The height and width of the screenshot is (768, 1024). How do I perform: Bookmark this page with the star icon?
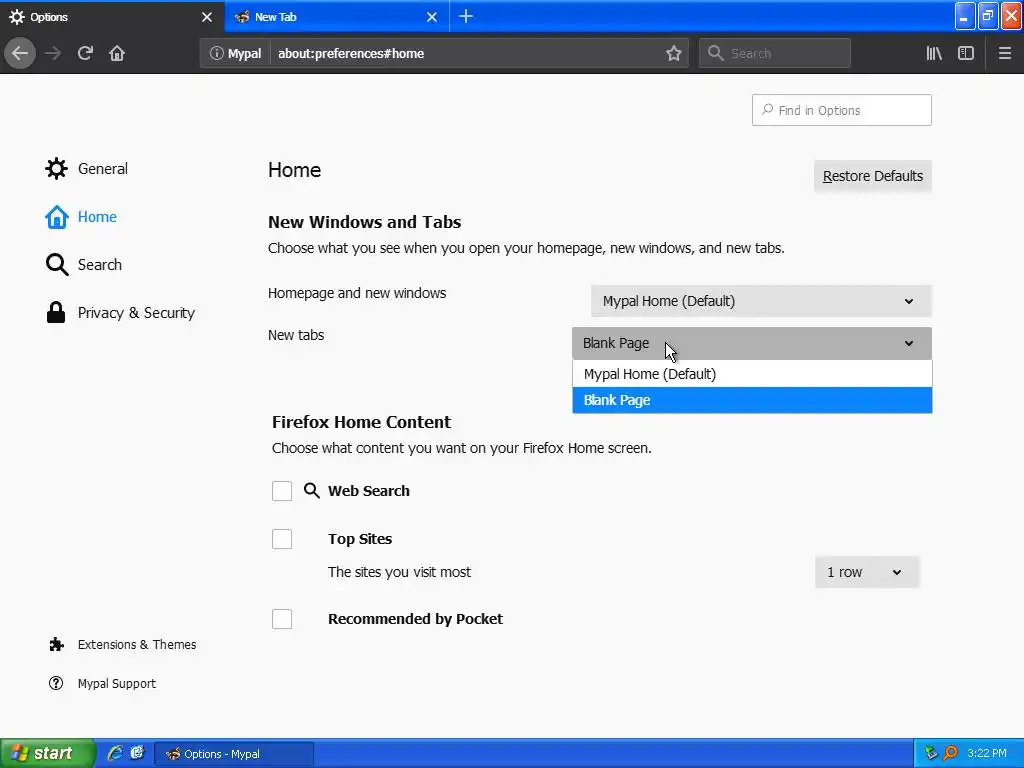[674, 53]
